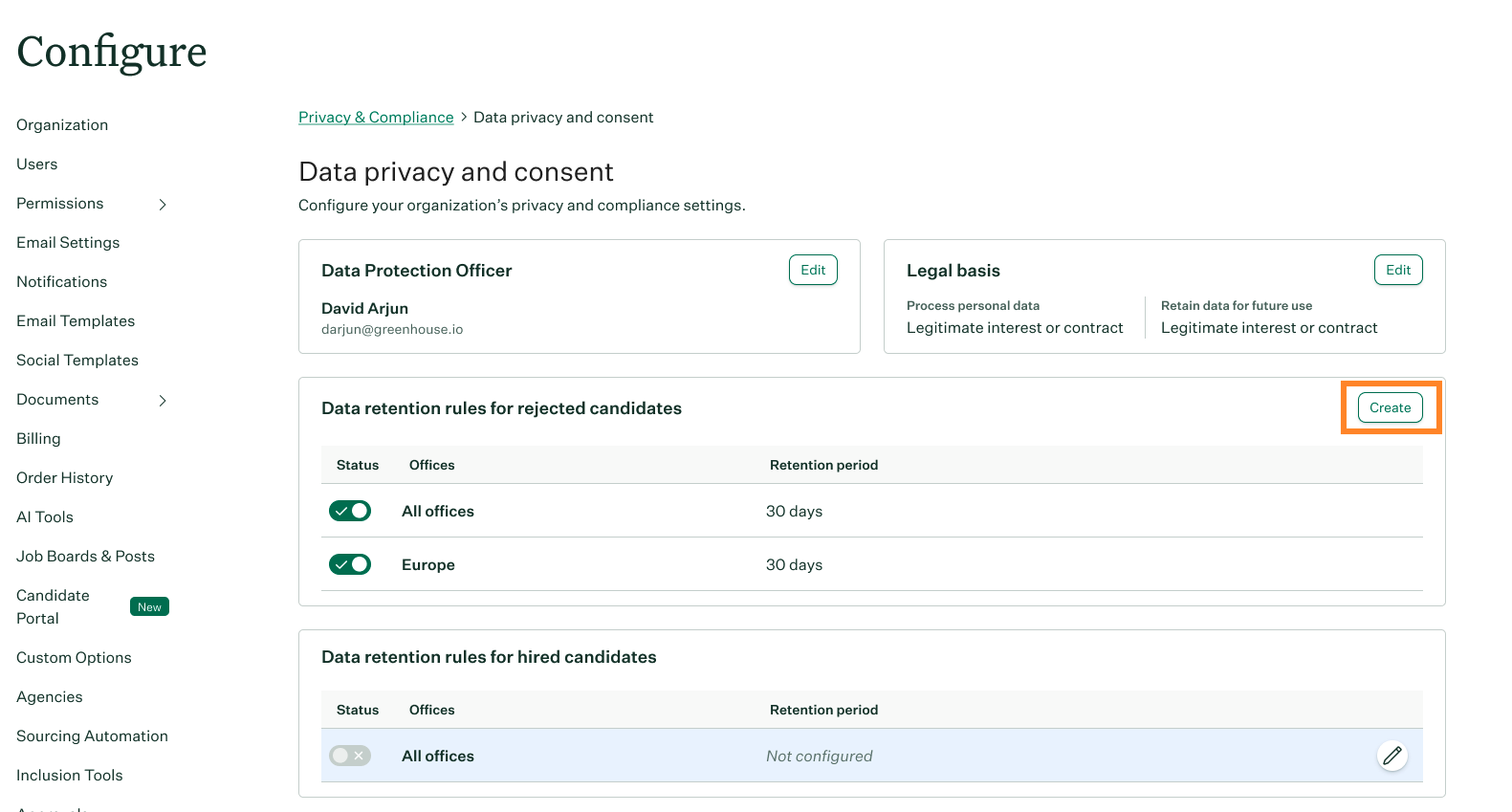Open the Privacy & Compliance breadcrumb link

376,118
